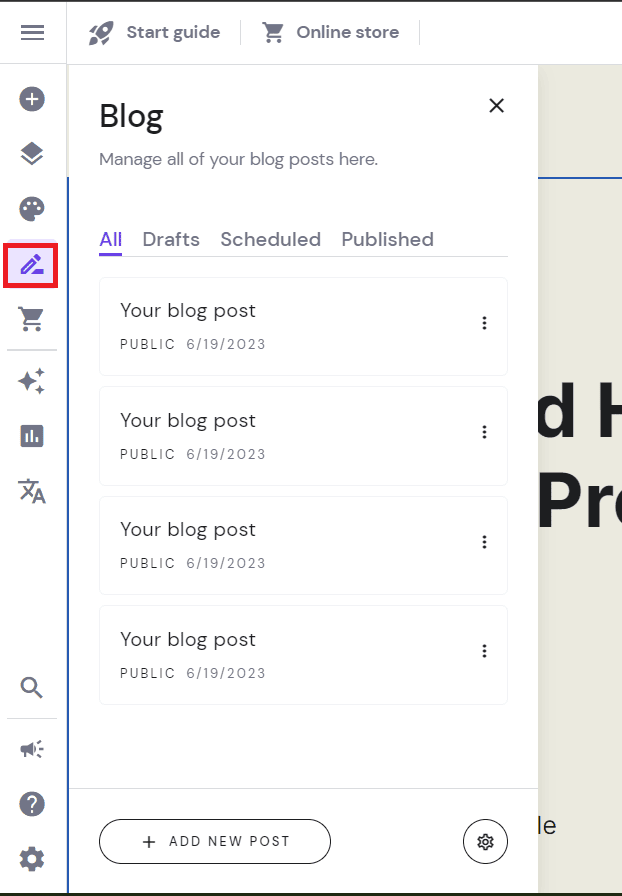The image size is (622, 896).
Task: Open options menu for last blog post
Action: [x=485, y=651]
